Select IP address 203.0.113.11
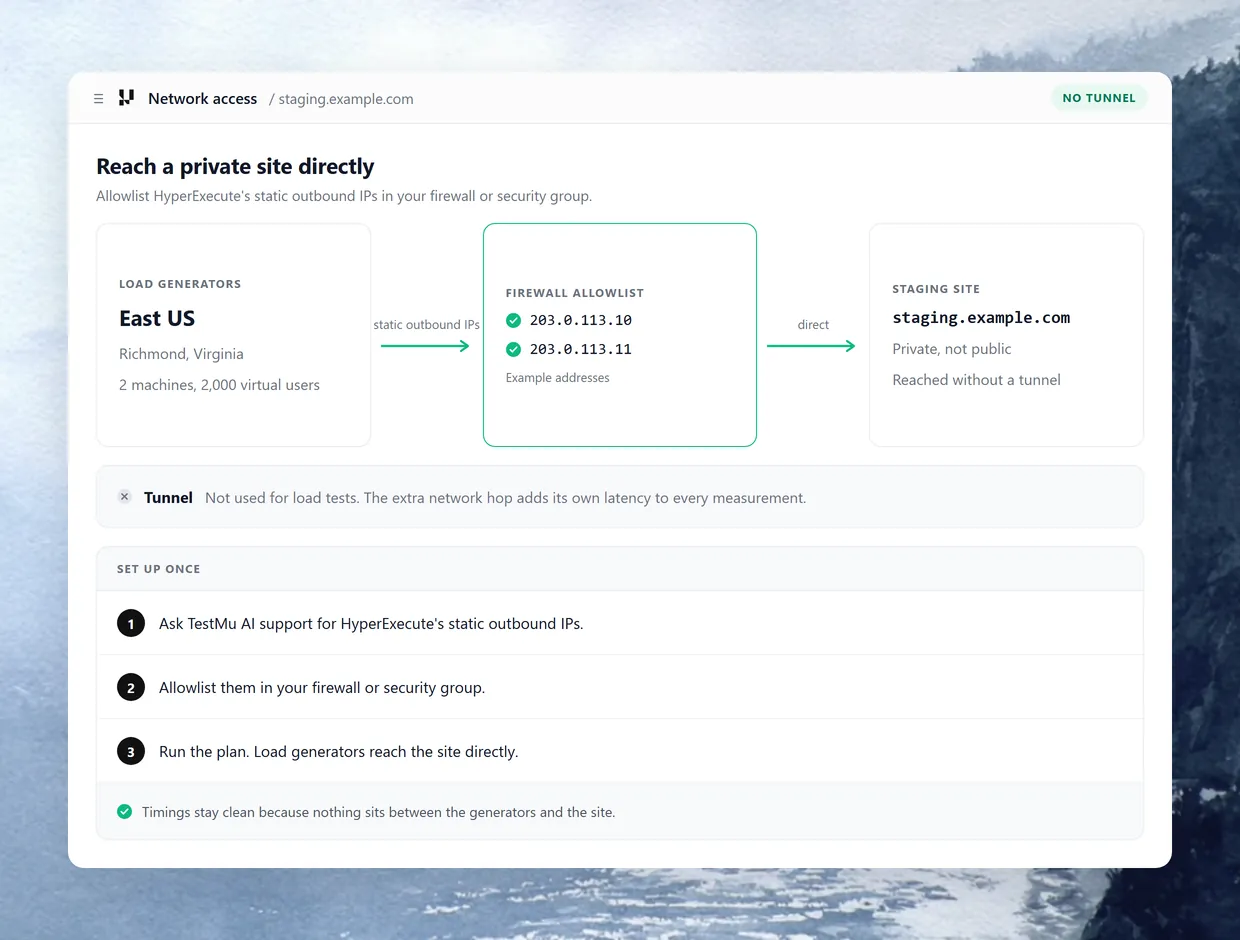Viewport: 1240px width, 940px height. click(x=581, y=349)
